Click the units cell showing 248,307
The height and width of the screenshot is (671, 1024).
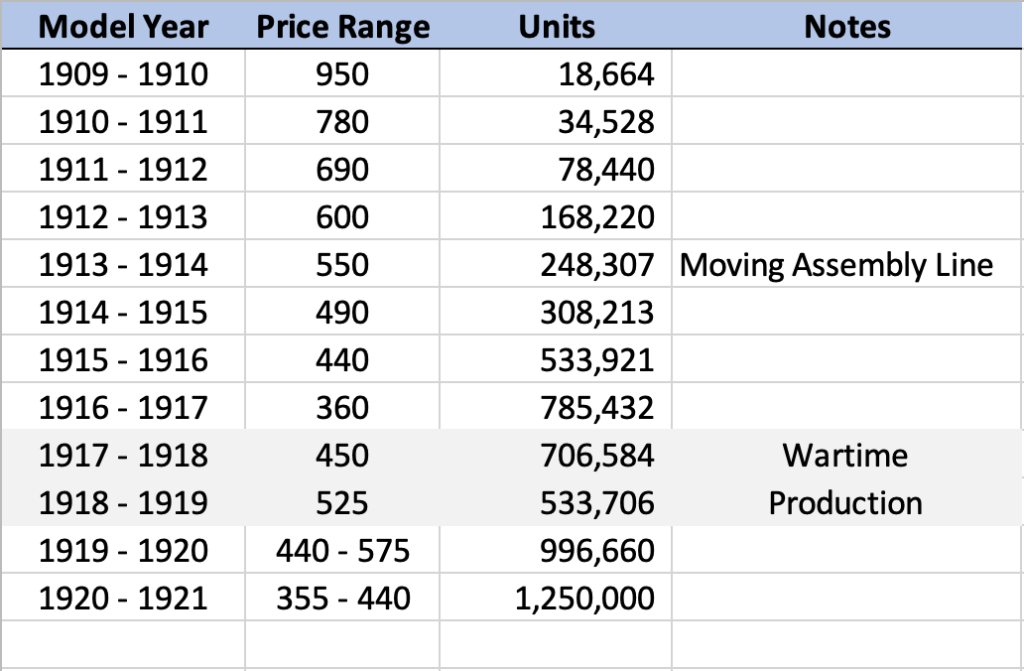coord(597,265)
